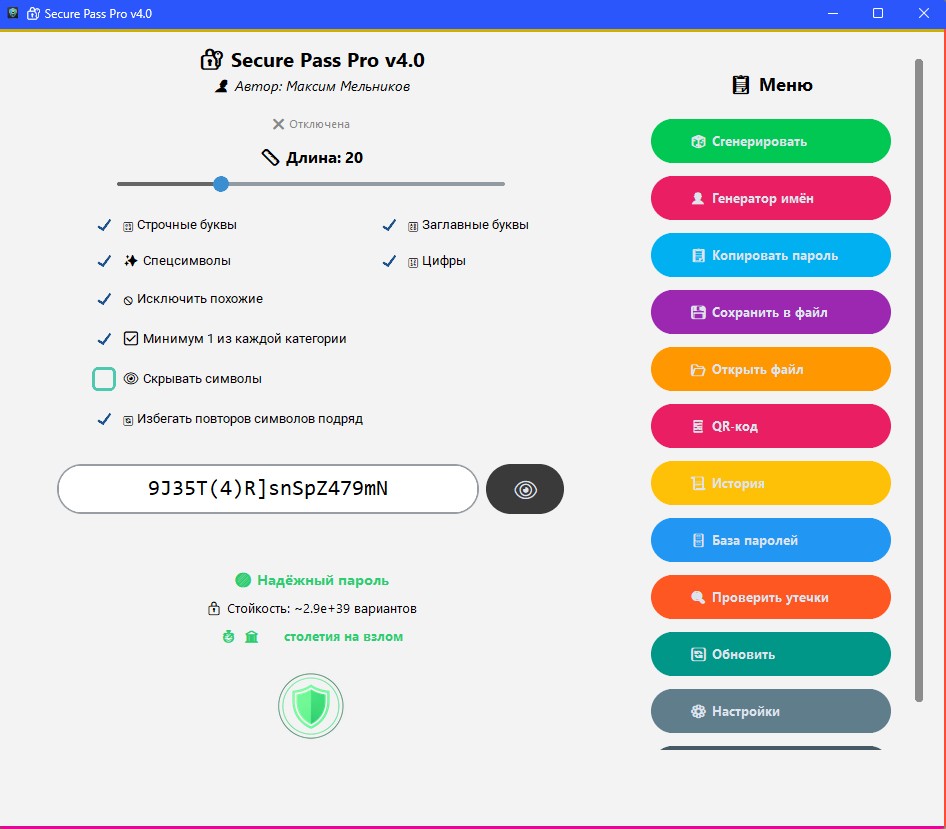Viewport: 946px width, 829px height.
Task: Disable Исключить похожие checkbox
Action: pos(104,299)
